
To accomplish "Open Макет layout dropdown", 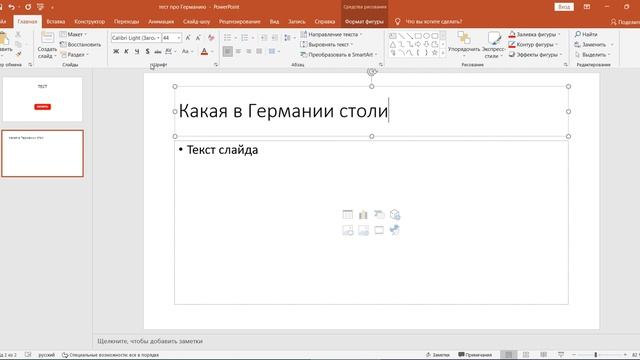I will pos(73,34).
